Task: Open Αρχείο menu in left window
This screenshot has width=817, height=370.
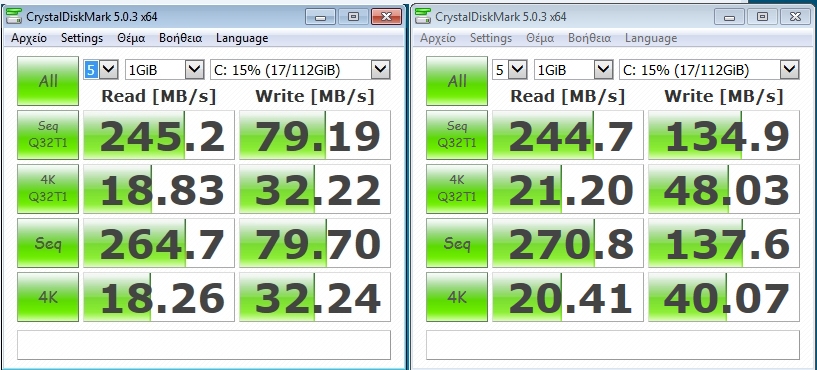Action: [29, 38]
